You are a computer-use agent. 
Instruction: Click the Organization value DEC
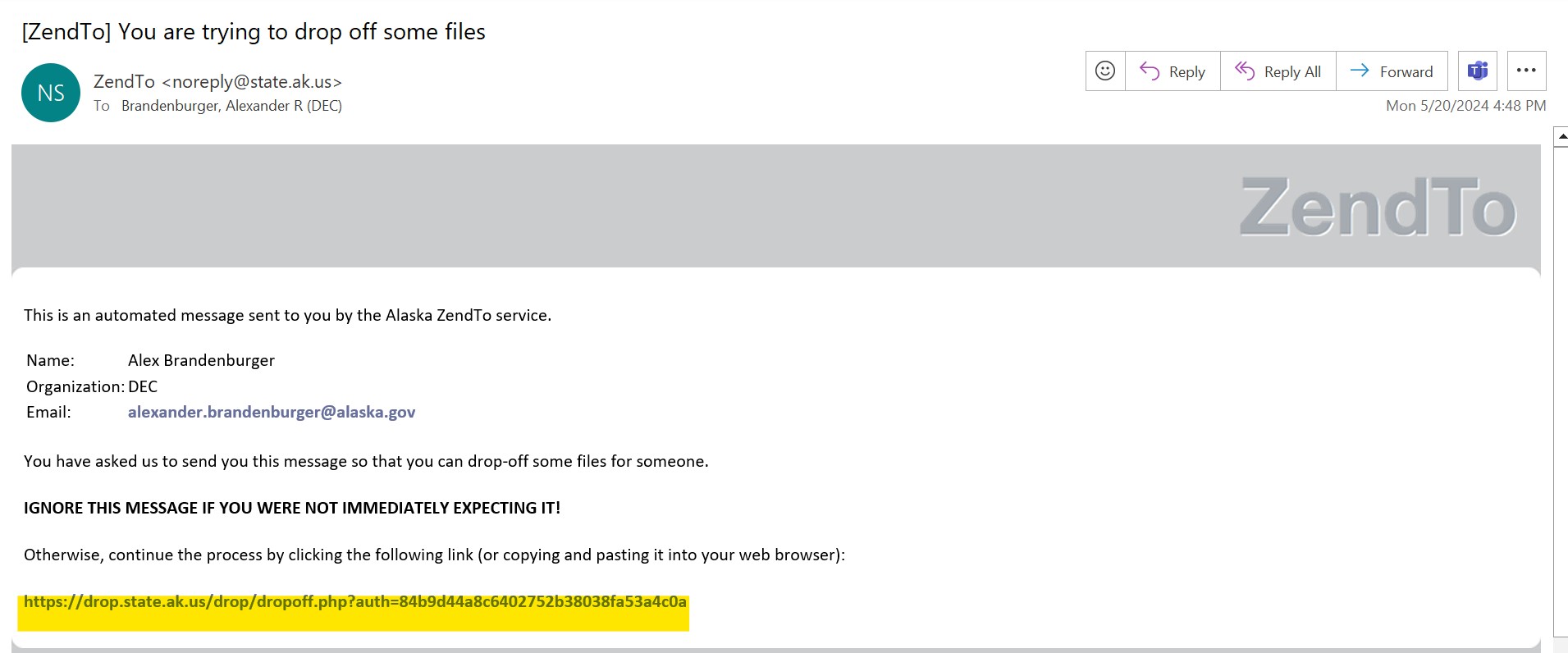point(143,386)
